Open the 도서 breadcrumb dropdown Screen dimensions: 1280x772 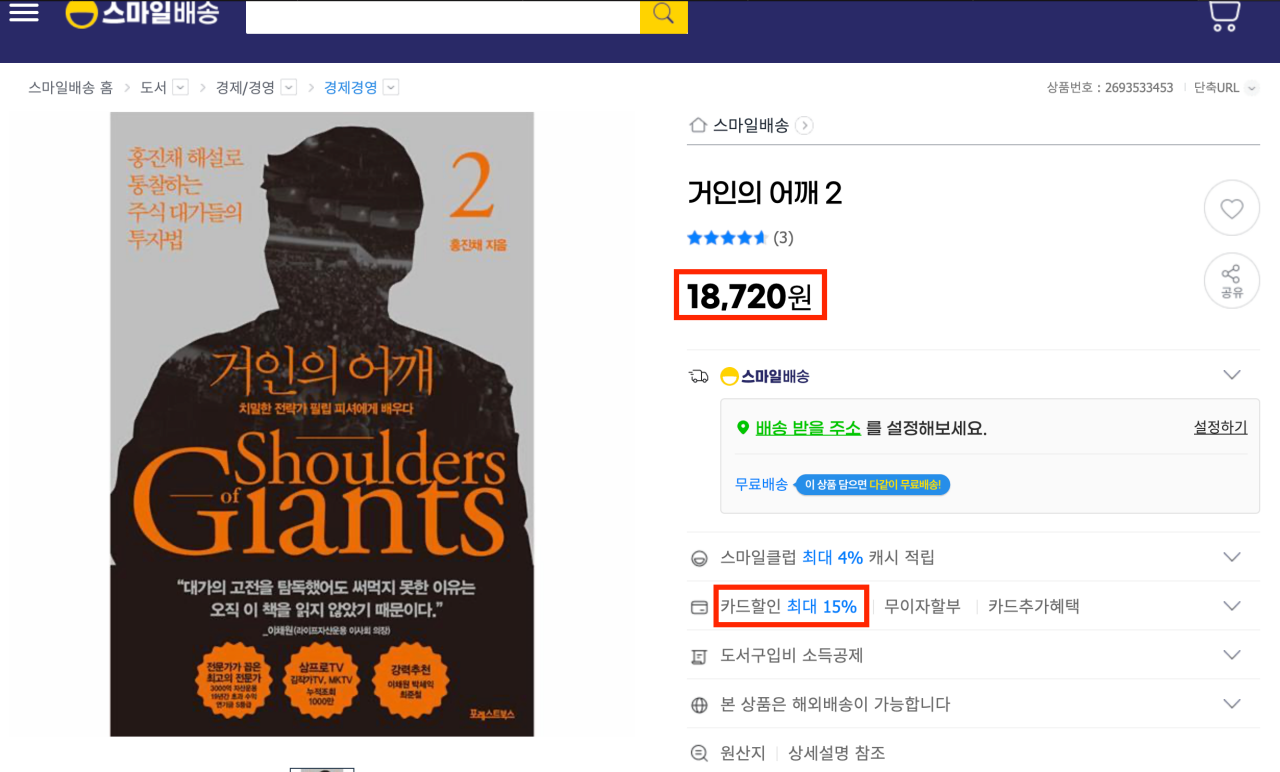pyautogui.click(x=180, y=88)
